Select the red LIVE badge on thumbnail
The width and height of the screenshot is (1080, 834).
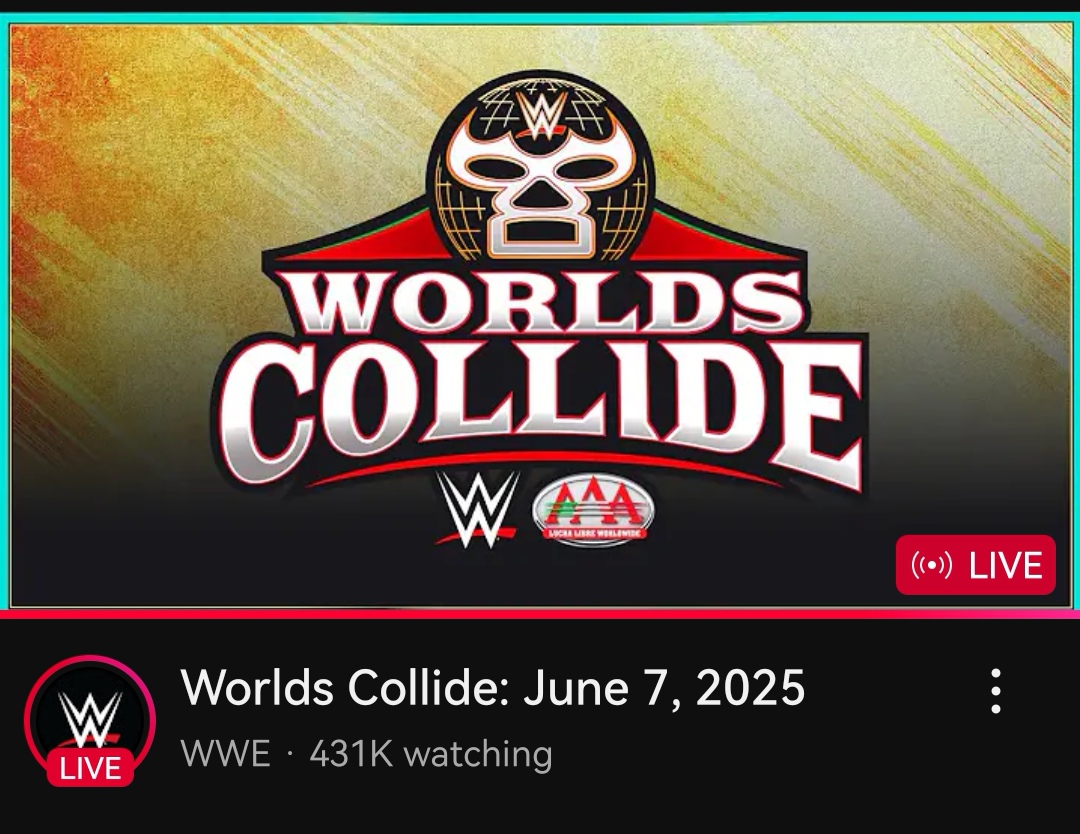[x=975, y=565]
